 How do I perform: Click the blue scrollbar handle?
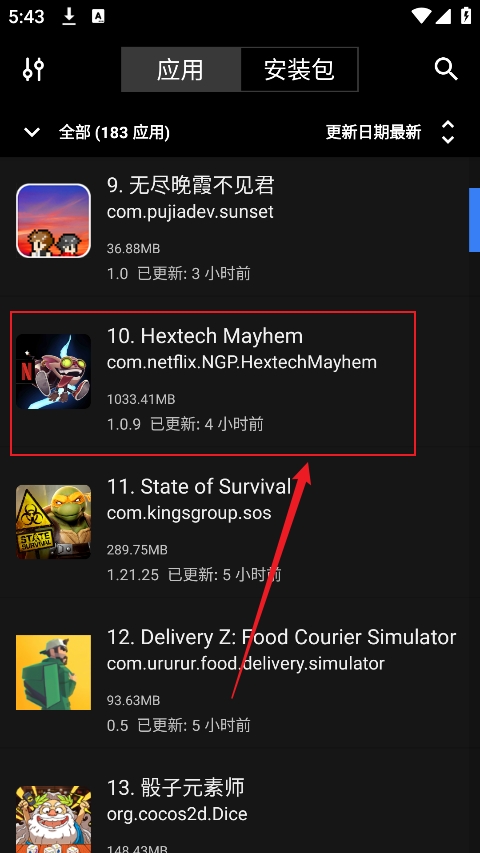[474, 220]
